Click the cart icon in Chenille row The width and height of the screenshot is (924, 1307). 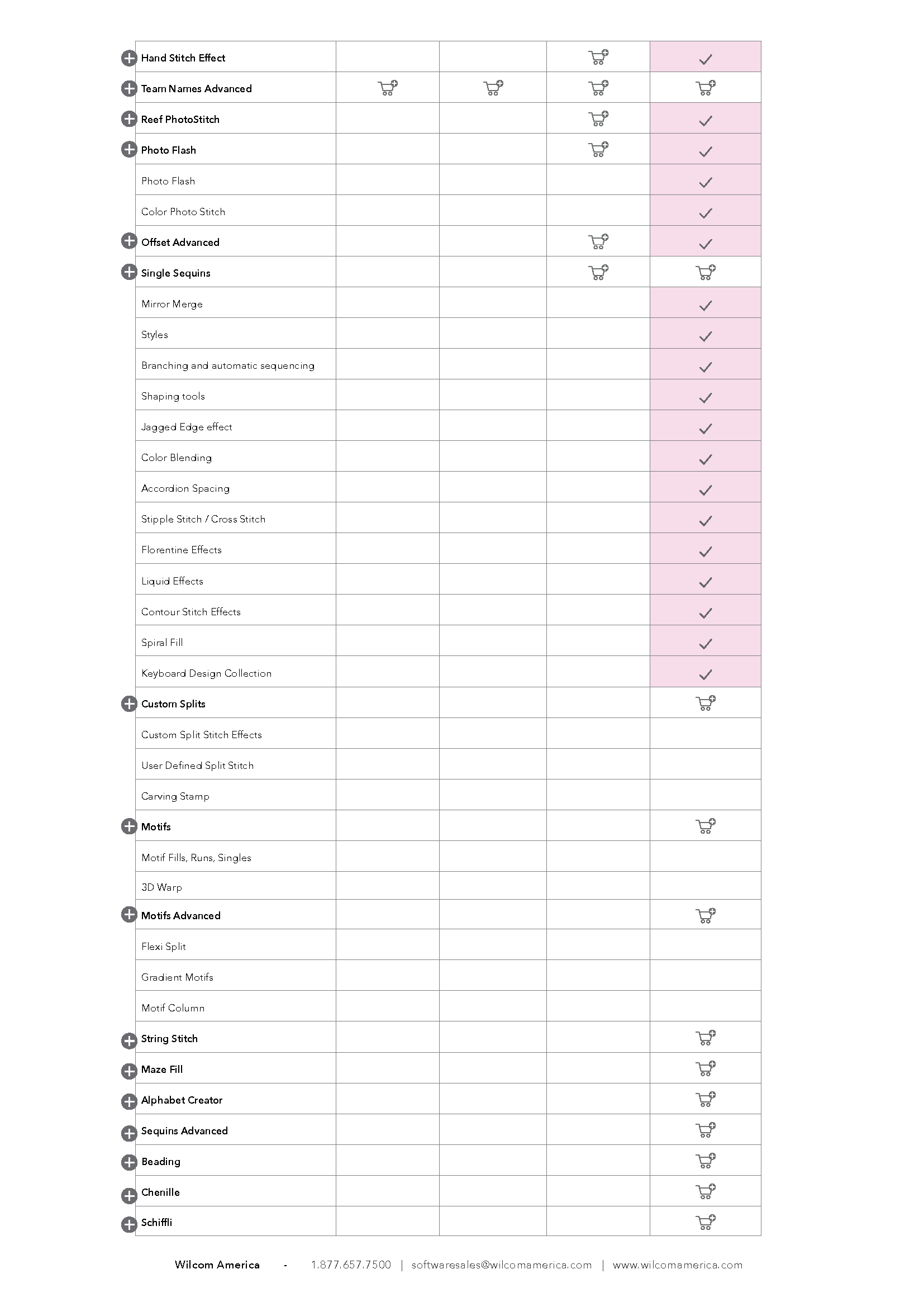[706, 1191]
